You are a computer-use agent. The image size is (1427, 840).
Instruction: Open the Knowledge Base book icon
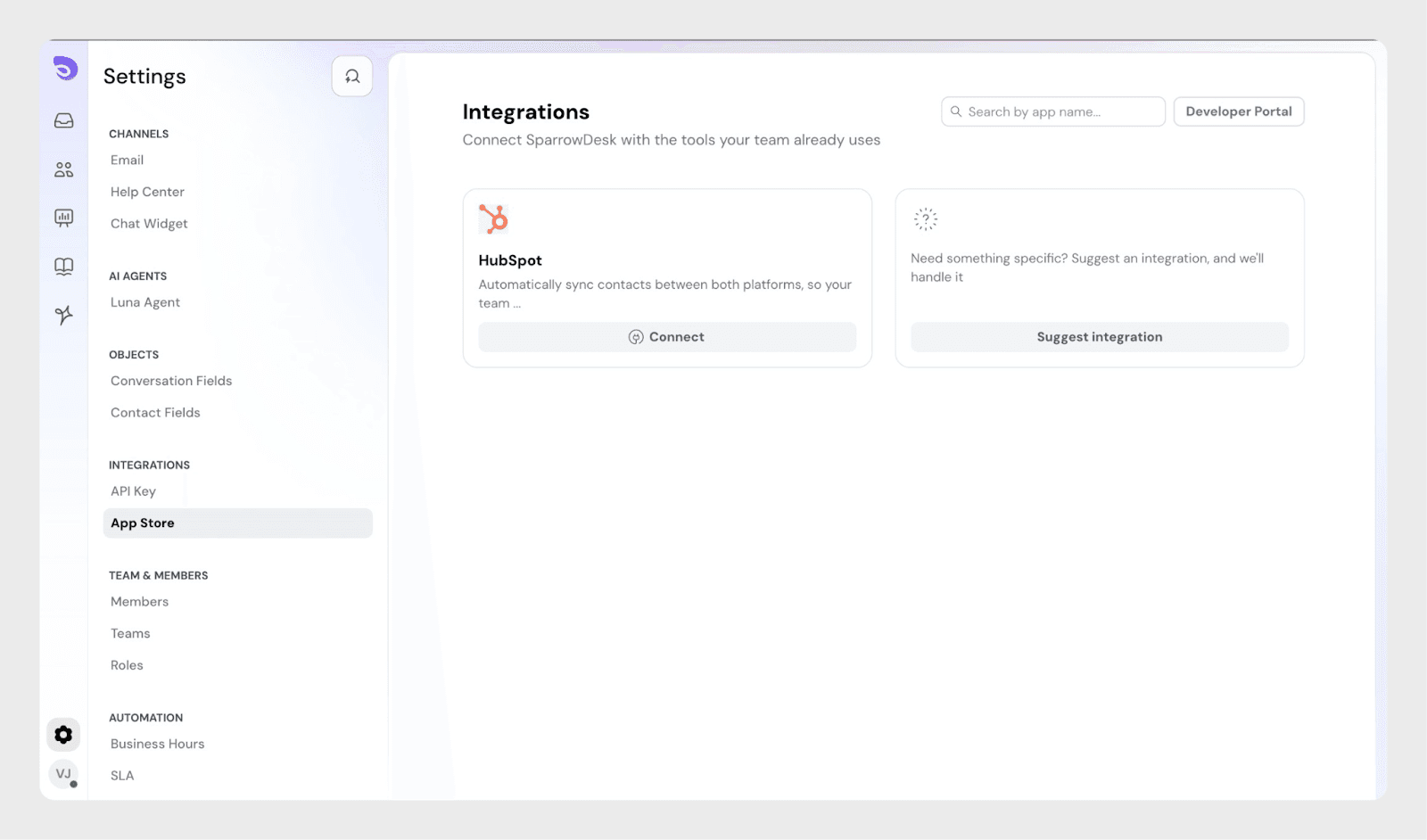64,267
